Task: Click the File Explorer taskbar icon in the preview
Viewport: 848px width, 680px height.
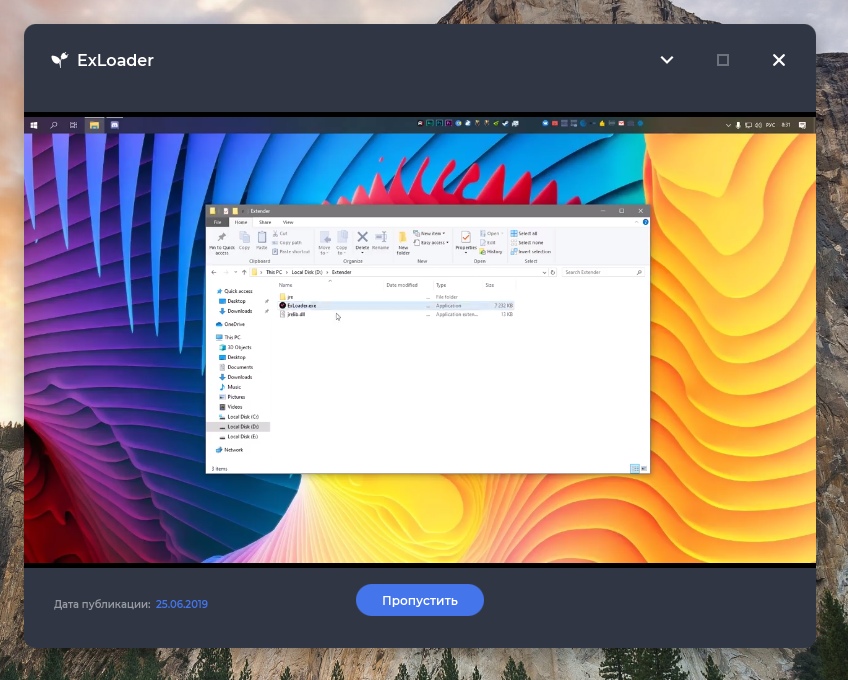Action: pyautogui.click(x=94, y=125)
